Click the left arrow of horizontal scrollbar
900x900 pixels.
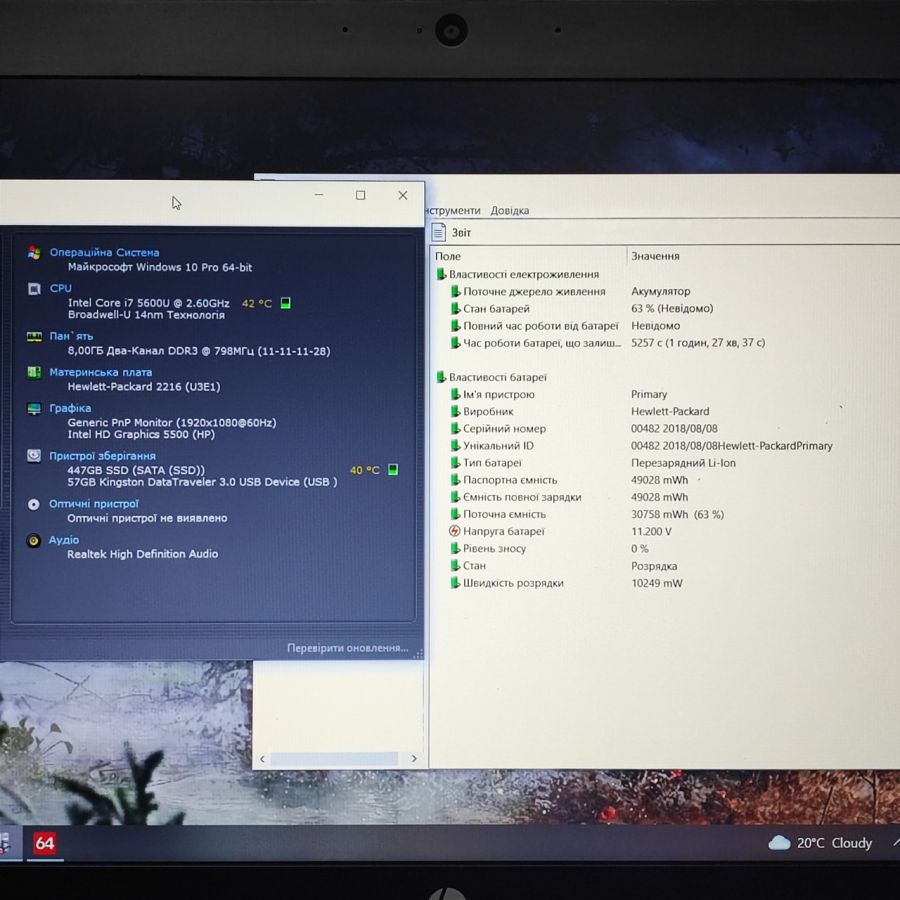(262, 759)
